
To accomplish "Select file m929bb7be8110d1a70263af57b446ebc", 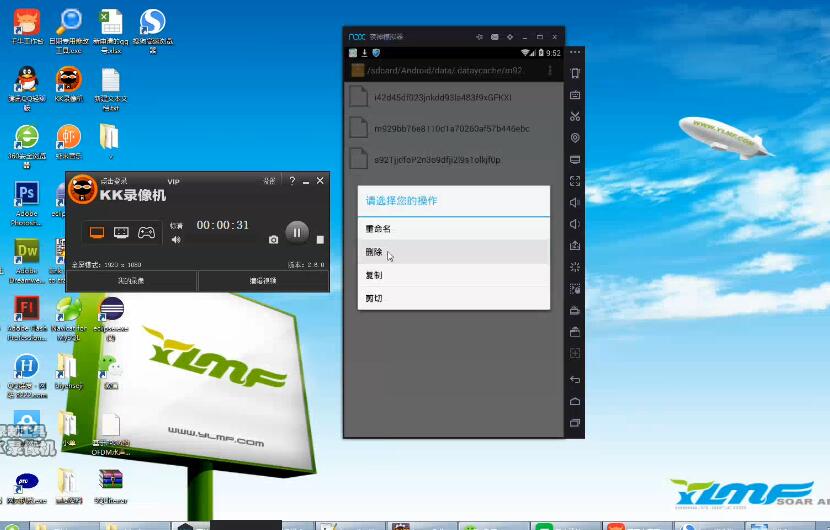I will [454, 128].
